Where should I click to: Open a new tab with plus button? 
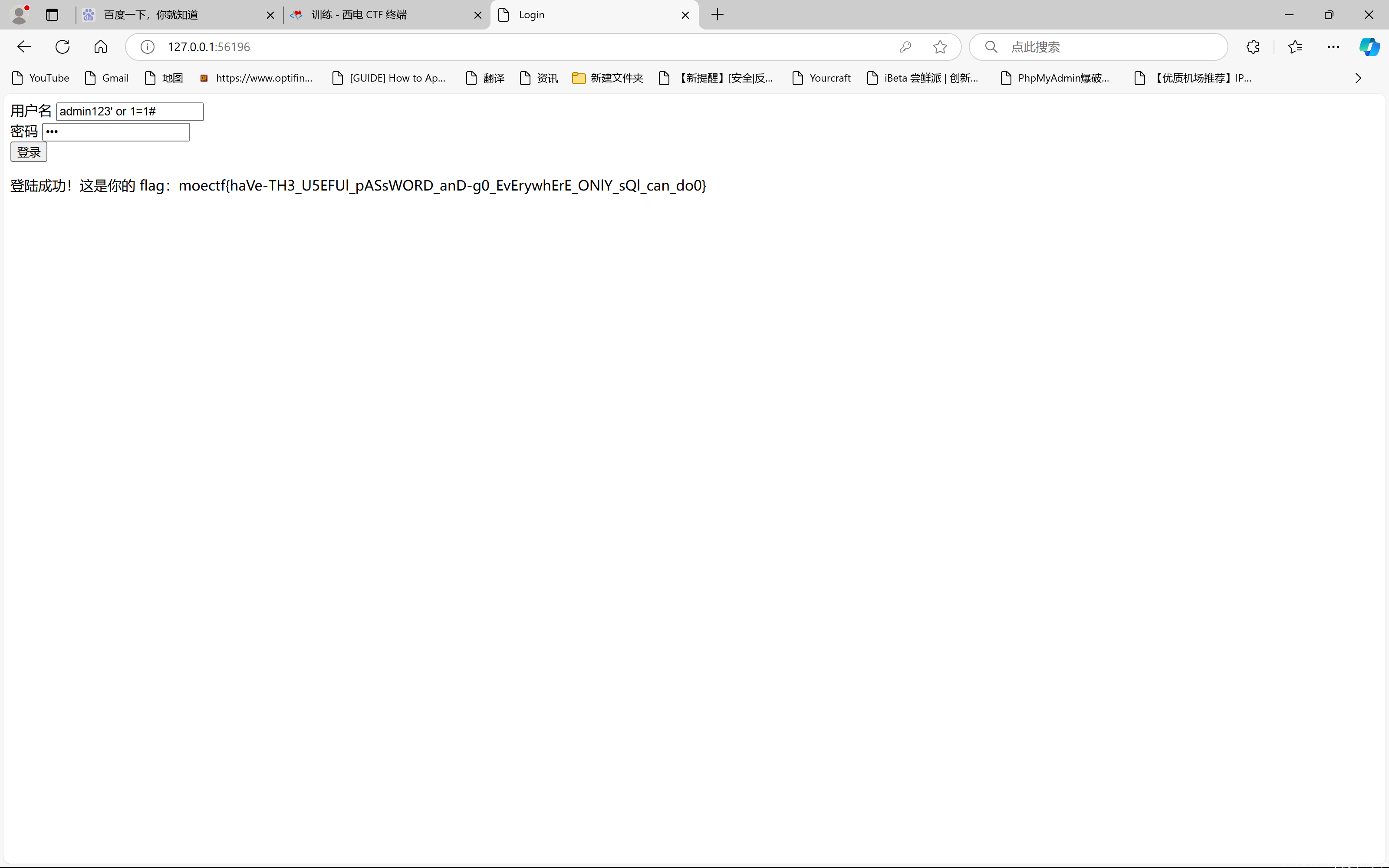click(x=718, y=15)
